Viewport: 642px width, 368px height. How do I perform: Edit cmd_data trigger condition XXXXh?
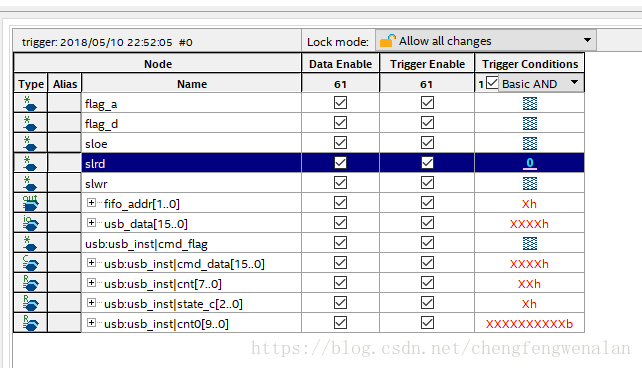[529, 264]
